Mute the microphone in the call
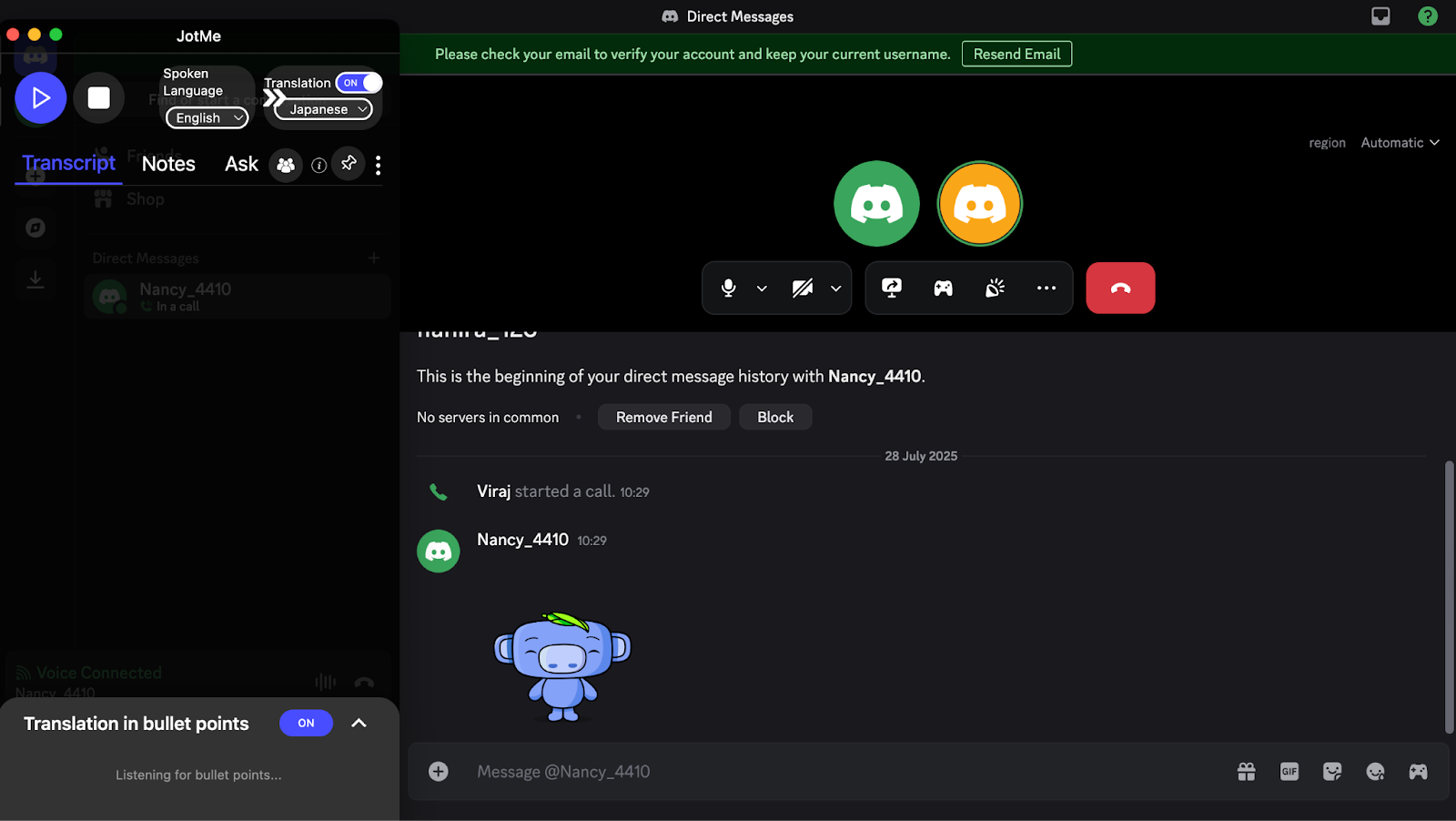This screenshot has height=821, width=1456. 728,288
